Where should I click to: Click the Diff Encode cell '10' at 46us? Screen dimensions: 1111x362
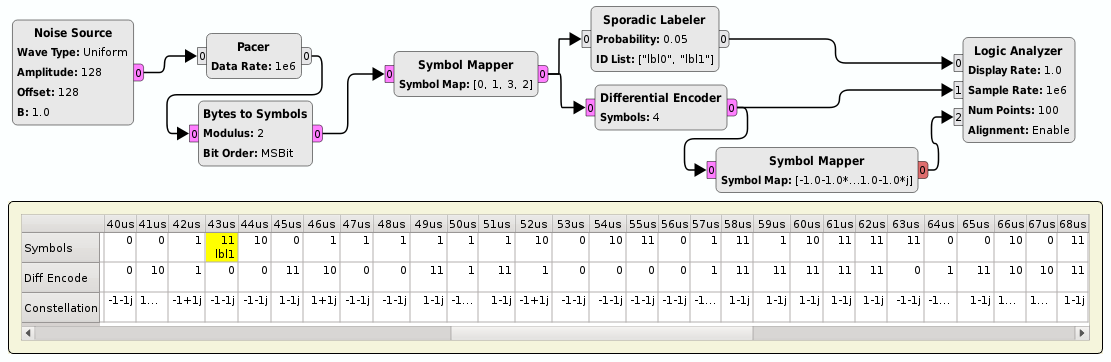(x=322, y=278)
